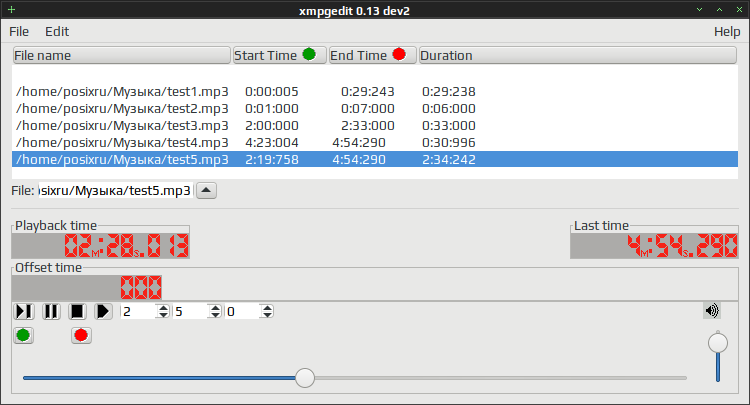Sort by the File name column header

coord(121,55)
